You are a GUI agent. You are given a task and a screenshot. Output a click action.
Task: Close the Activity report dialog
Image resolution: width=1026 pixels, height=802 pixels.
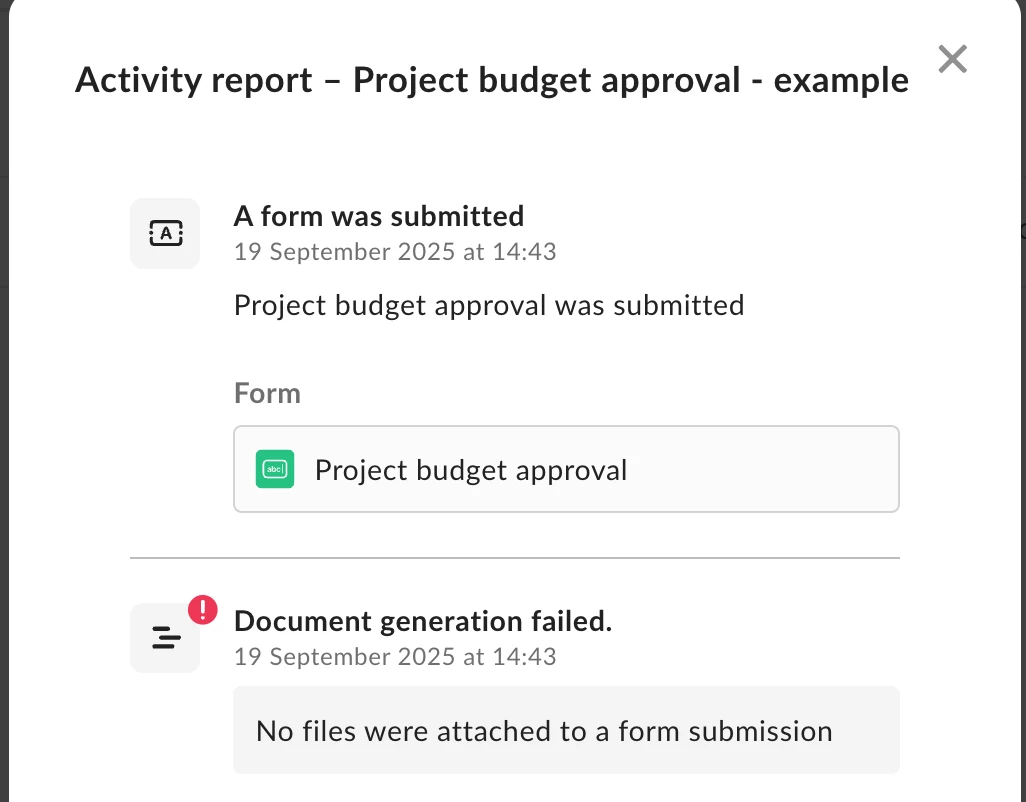(952, 59)
